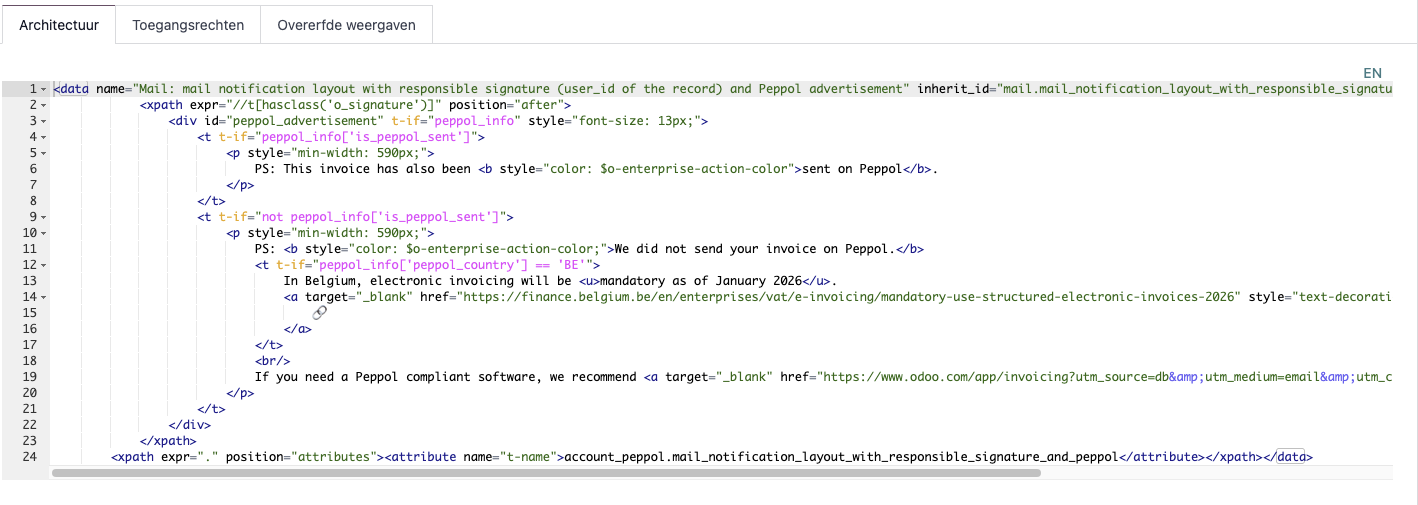Switch to the Architectuur tab
The image size is (1418, 505).
click(x=59, y=25)
